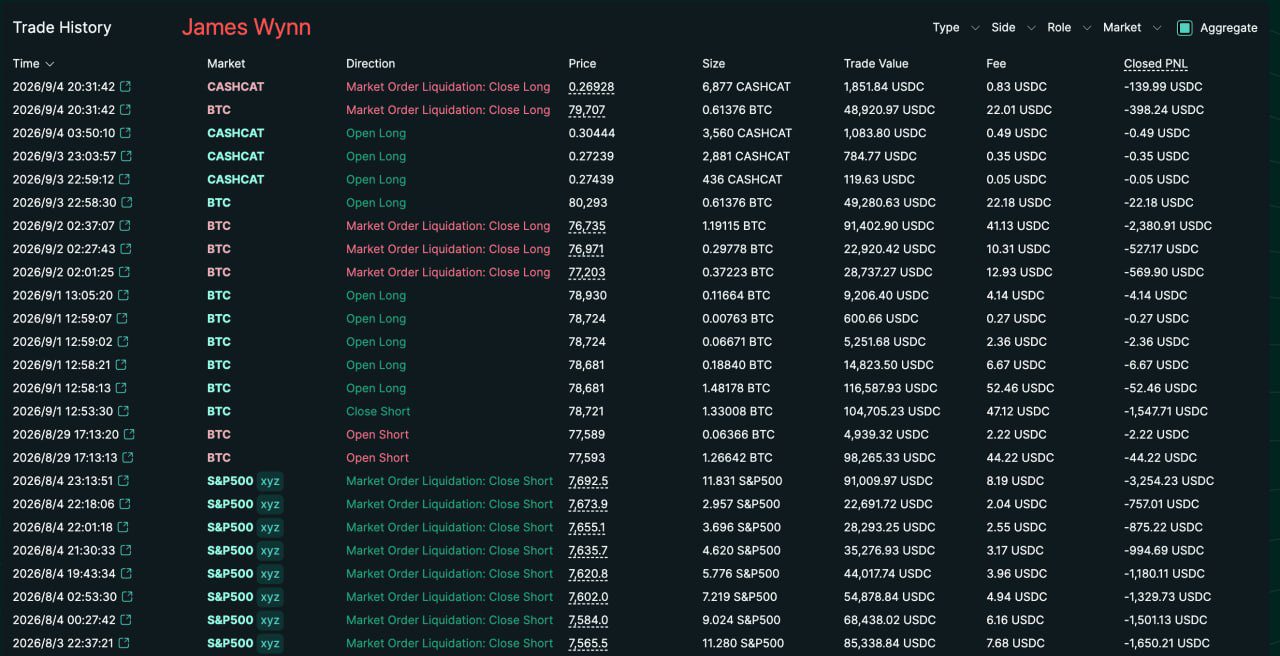Image resolution: width=1280 pixels, height=656 pixels.
Task: Click the 79,707 BTC liquidation price
Action: coord(587,110)
